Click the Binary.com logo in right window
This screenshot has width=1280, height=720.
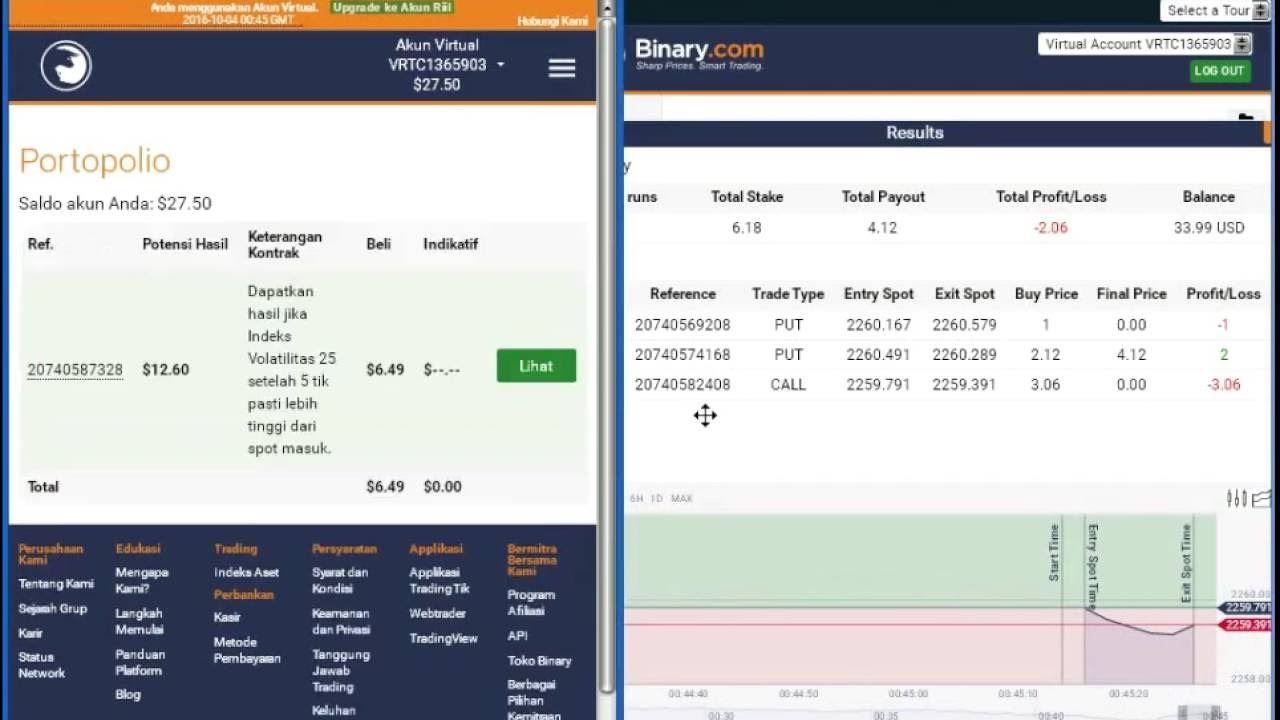(699, 53)
